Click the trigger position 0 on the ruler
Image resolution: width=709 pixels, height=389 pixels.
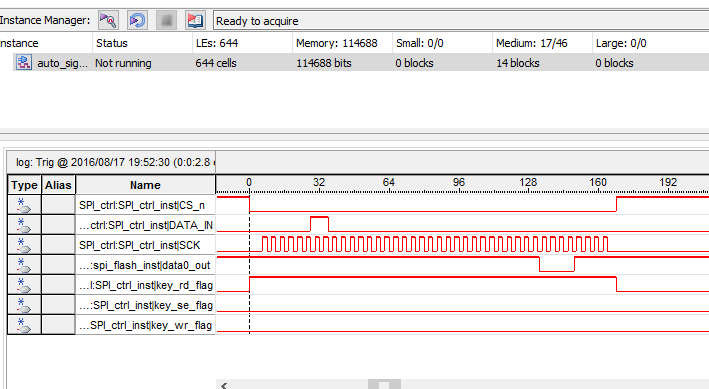tap(249, 182)
